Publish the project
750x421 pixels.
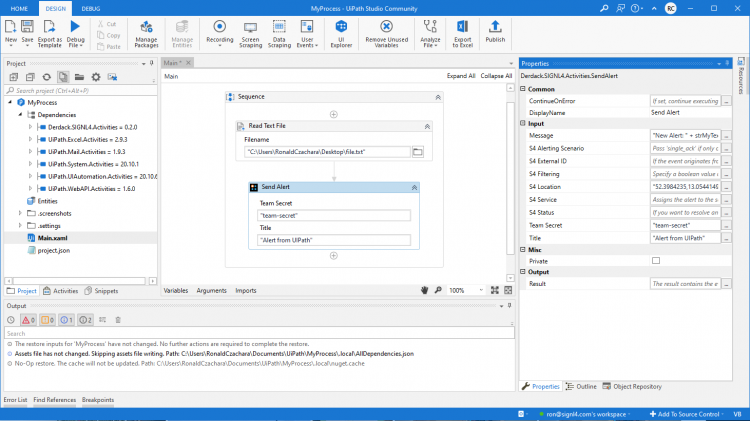495,32
